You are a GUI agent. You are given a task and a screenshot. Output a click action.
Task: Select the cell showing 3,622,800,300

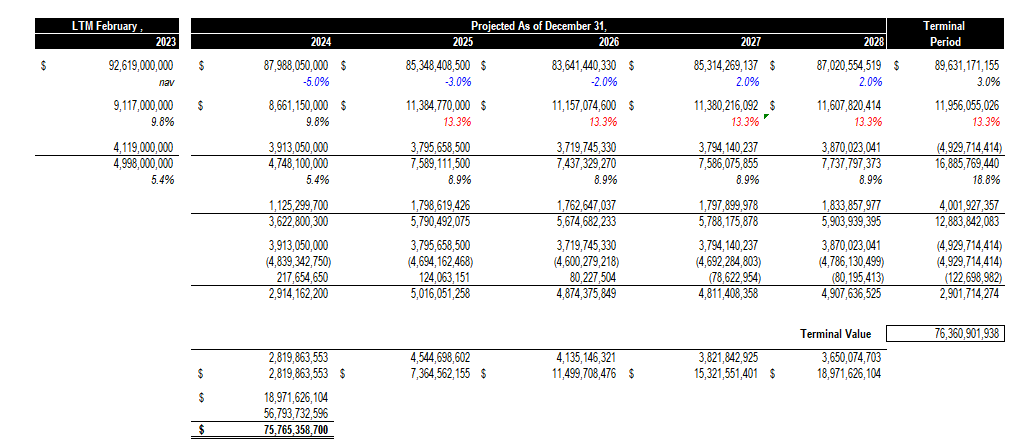coord(298,222)
